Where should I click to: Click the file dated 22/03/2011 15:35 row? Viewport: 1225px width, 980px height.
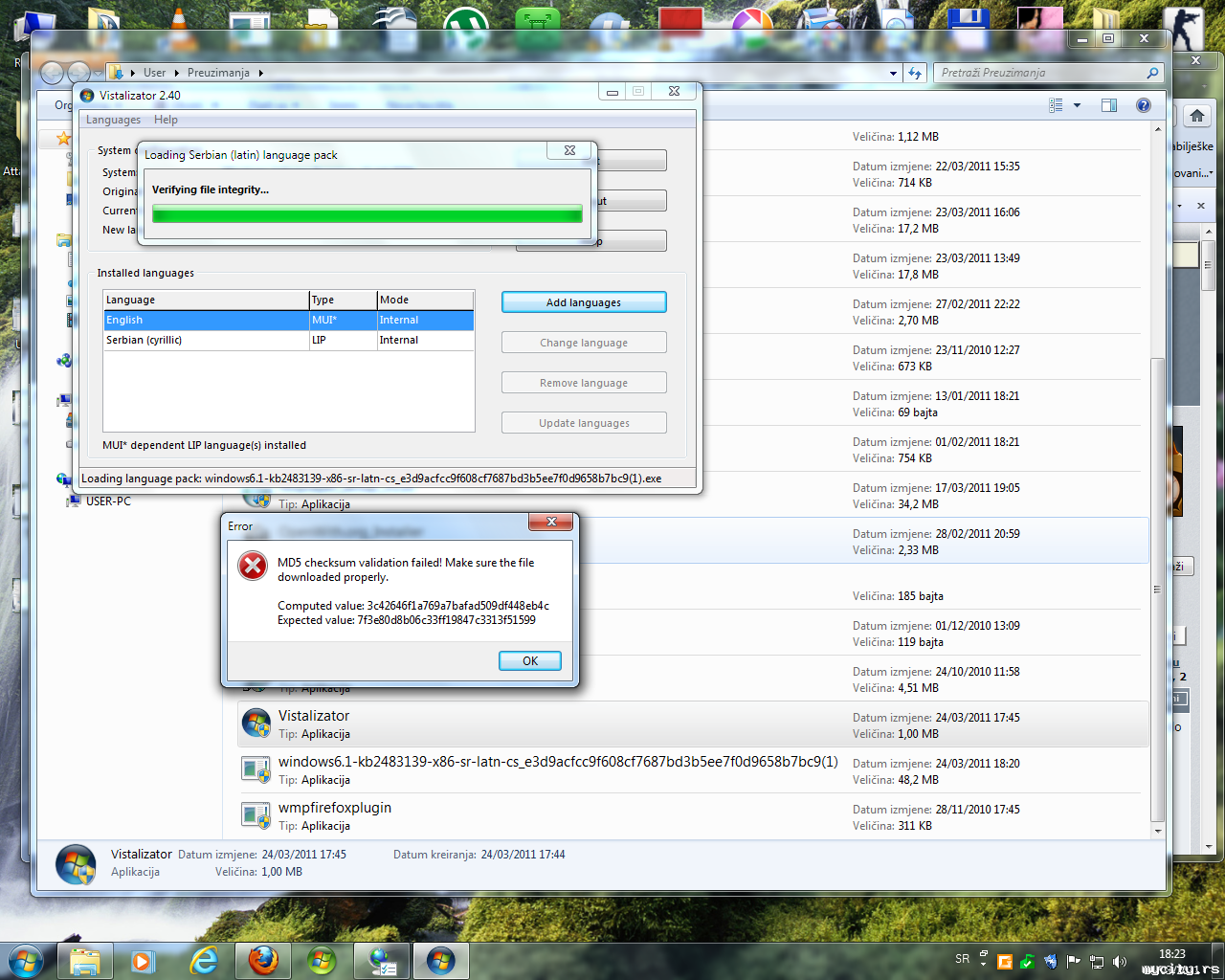click(x=689, y=174)
